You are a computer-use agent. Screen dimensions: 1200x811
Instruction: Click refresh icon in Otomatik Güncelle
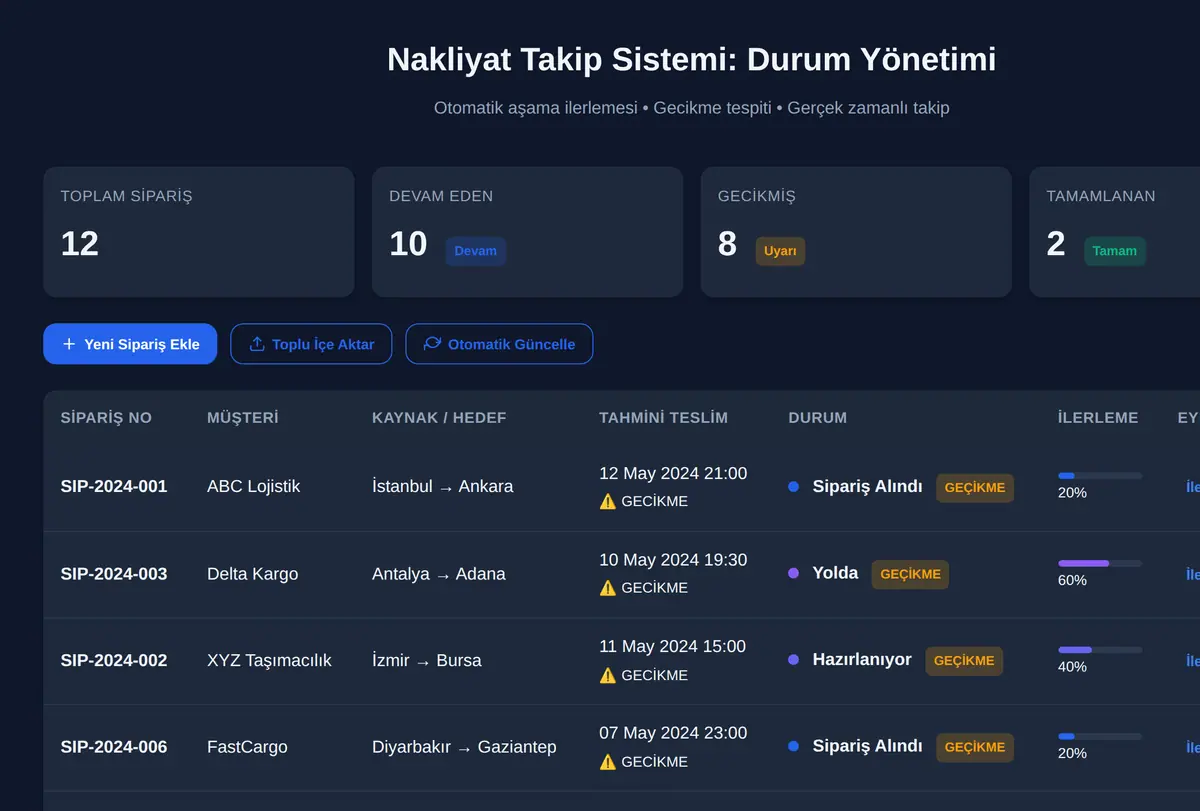coord(432,343)
